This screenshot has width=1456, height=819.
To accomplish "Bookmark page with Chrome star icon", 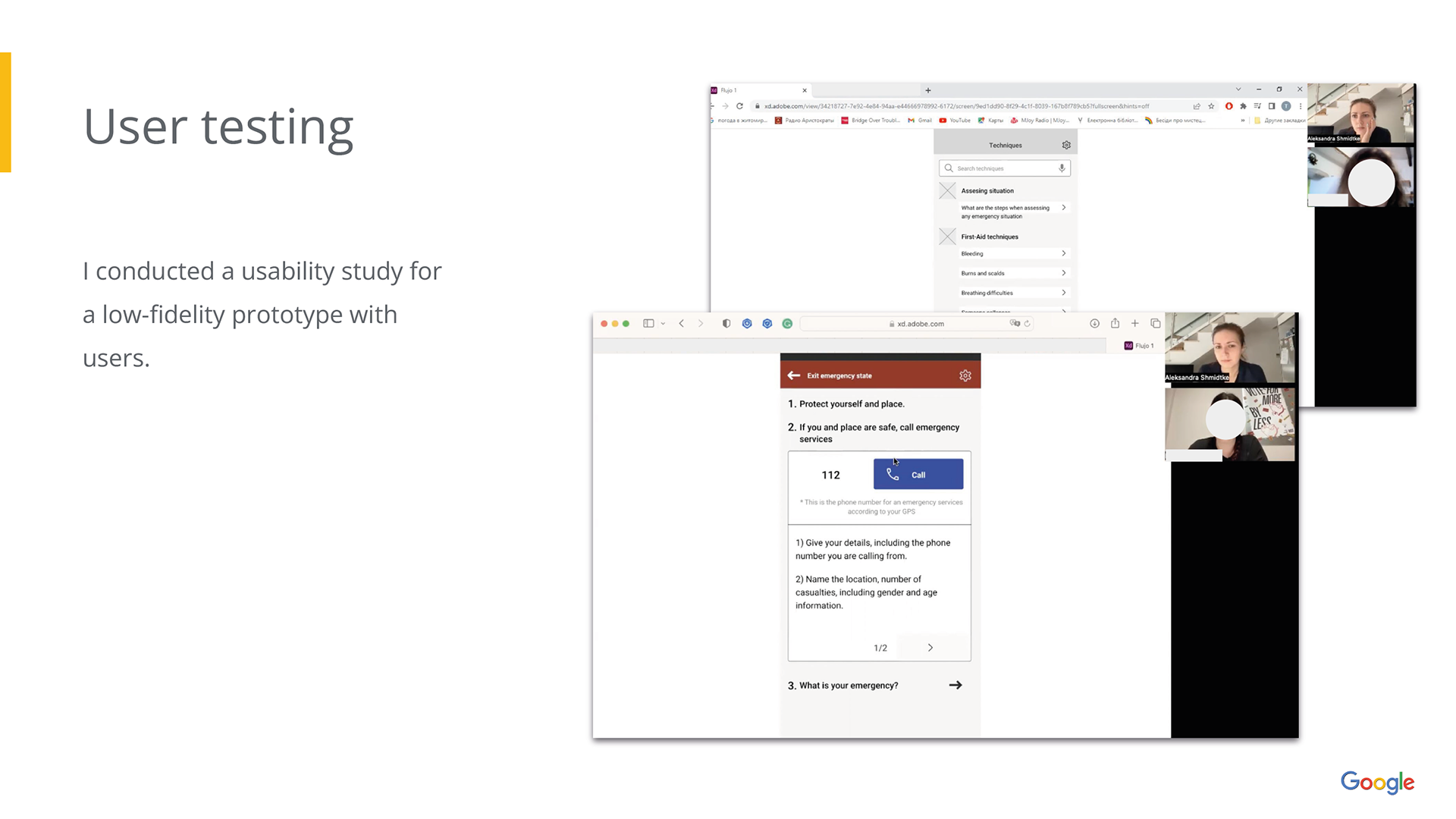I will tap(1211, 106).
